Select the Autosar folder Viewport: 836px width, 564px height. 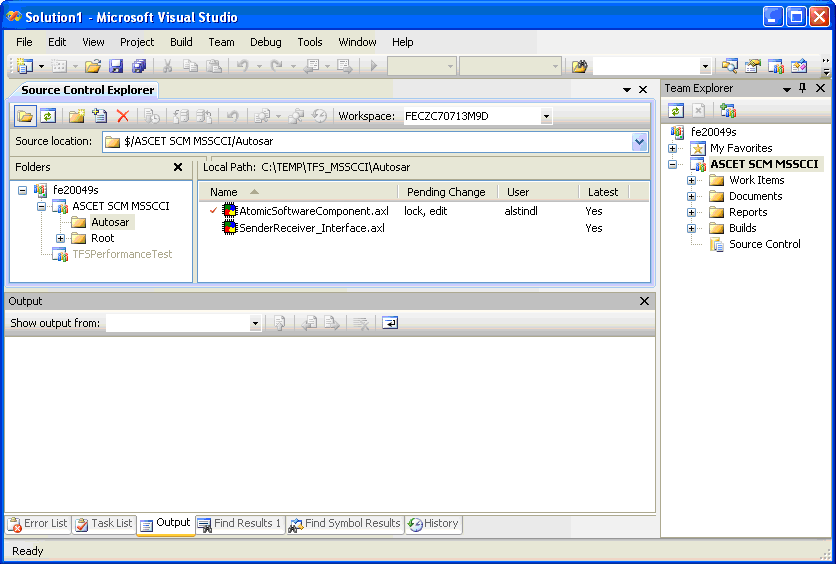point(110,222)
